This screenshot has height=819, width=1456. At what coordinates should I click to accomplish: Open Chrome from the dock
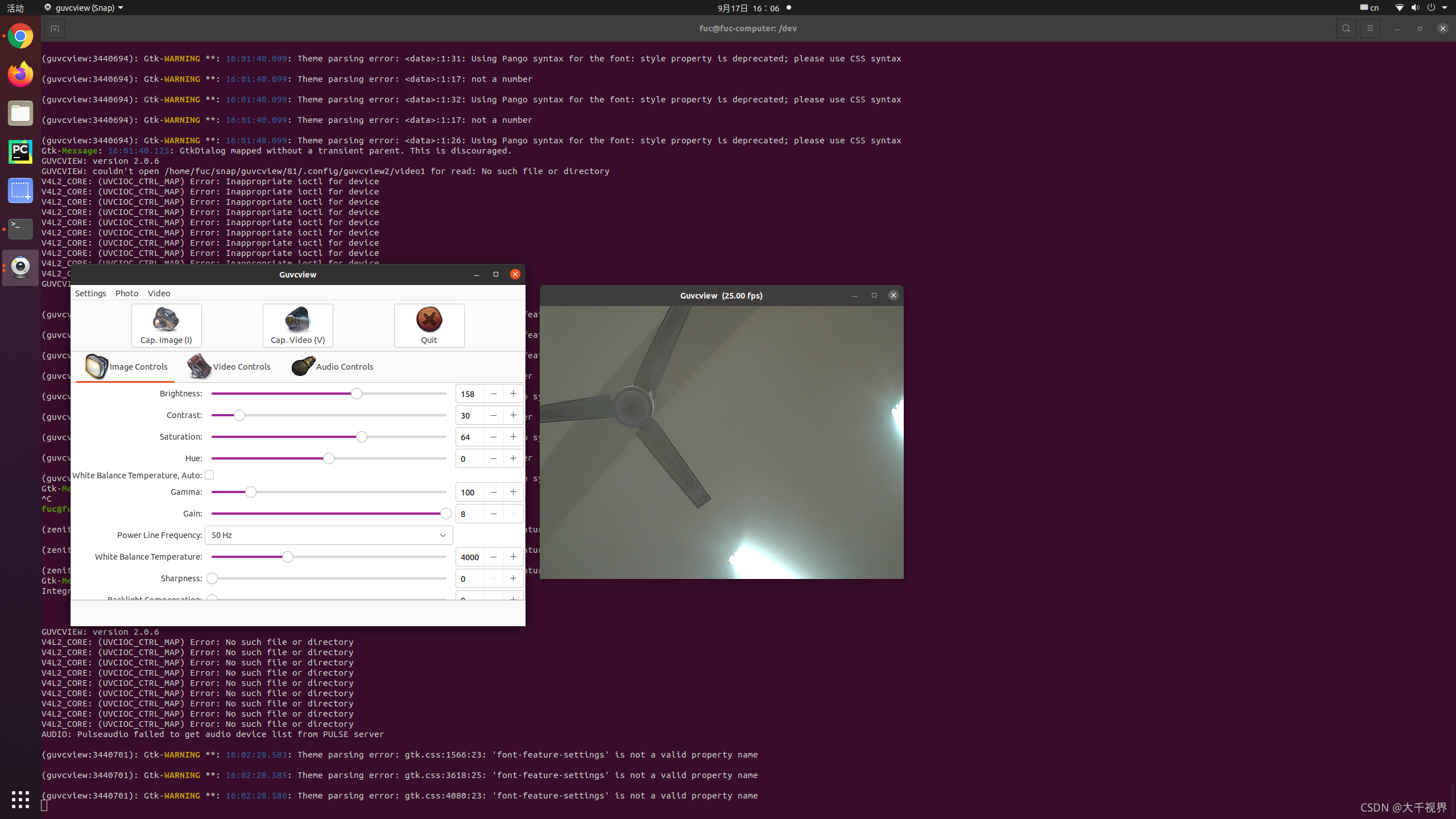pos(20,36)
